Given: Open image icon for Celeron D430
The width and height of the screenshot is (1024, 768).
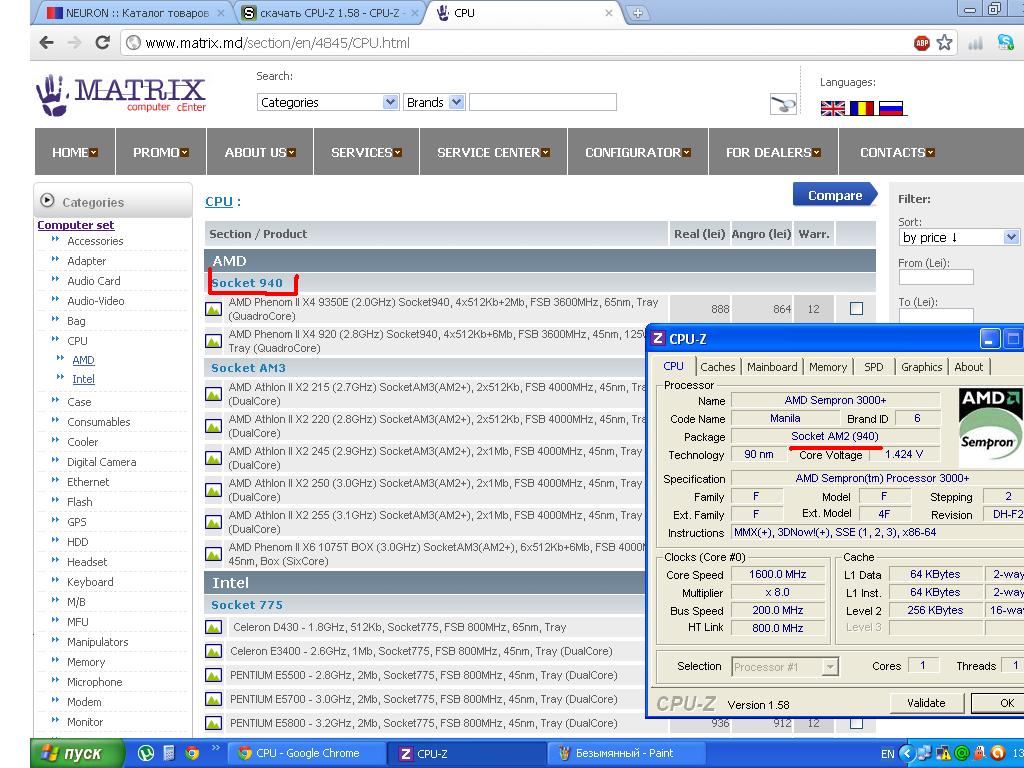Looking at the screenshot, I should pos(214,628).
